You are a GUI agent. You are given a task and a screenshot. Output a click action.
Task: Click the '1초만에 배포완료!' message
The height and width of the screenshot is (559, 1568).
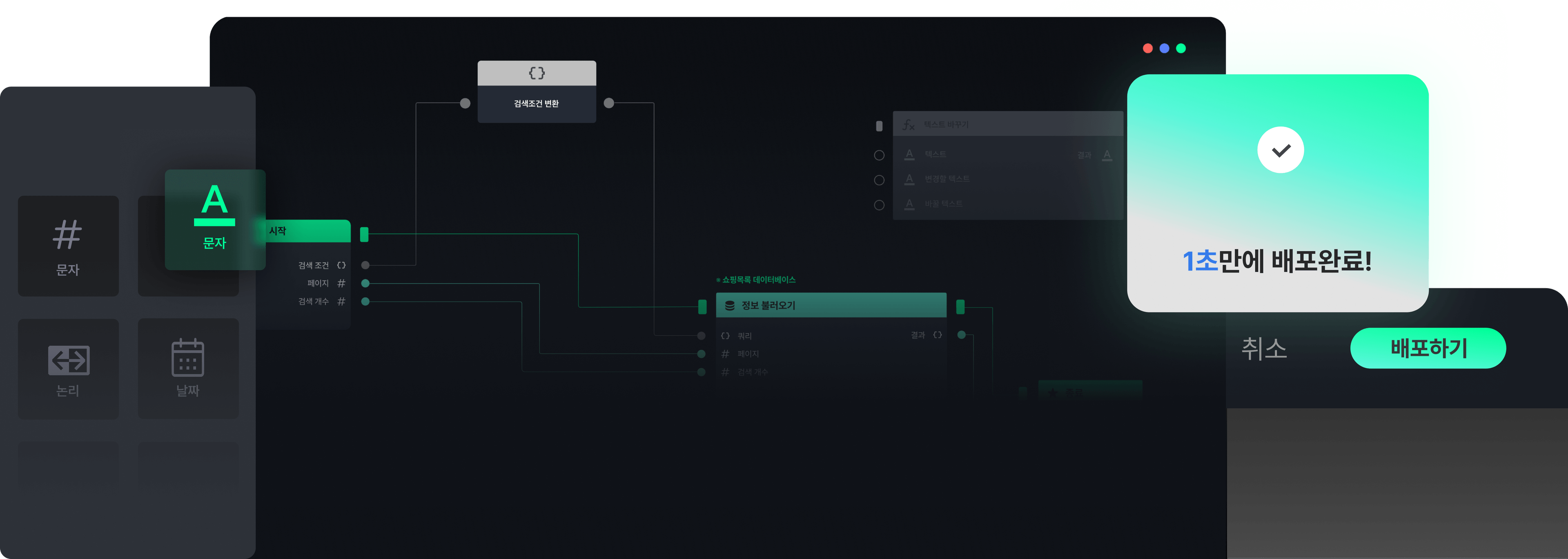(x=1277, y=261)
